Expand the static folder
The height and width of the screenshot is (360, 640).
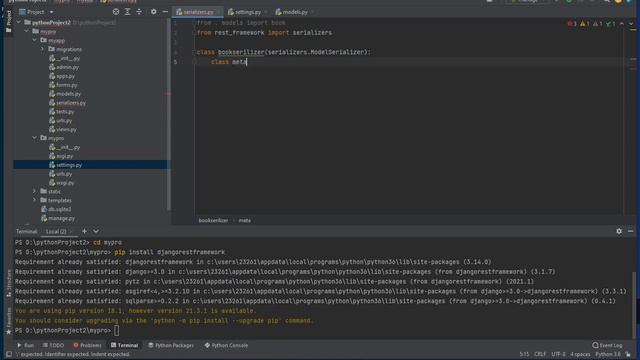35,191
